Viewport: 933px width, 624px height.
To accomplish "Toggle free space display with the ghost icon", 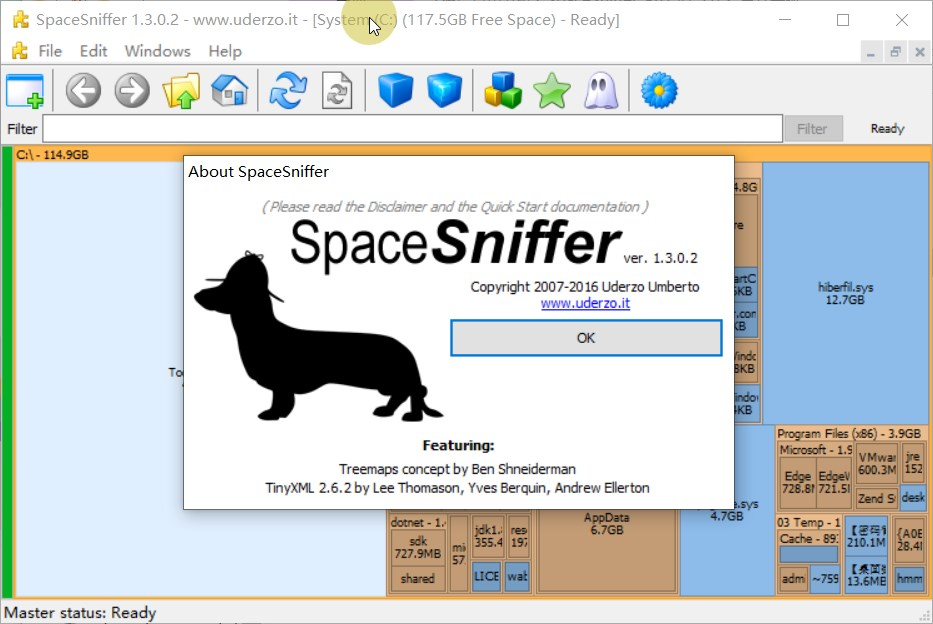I will tap(601, 90).
